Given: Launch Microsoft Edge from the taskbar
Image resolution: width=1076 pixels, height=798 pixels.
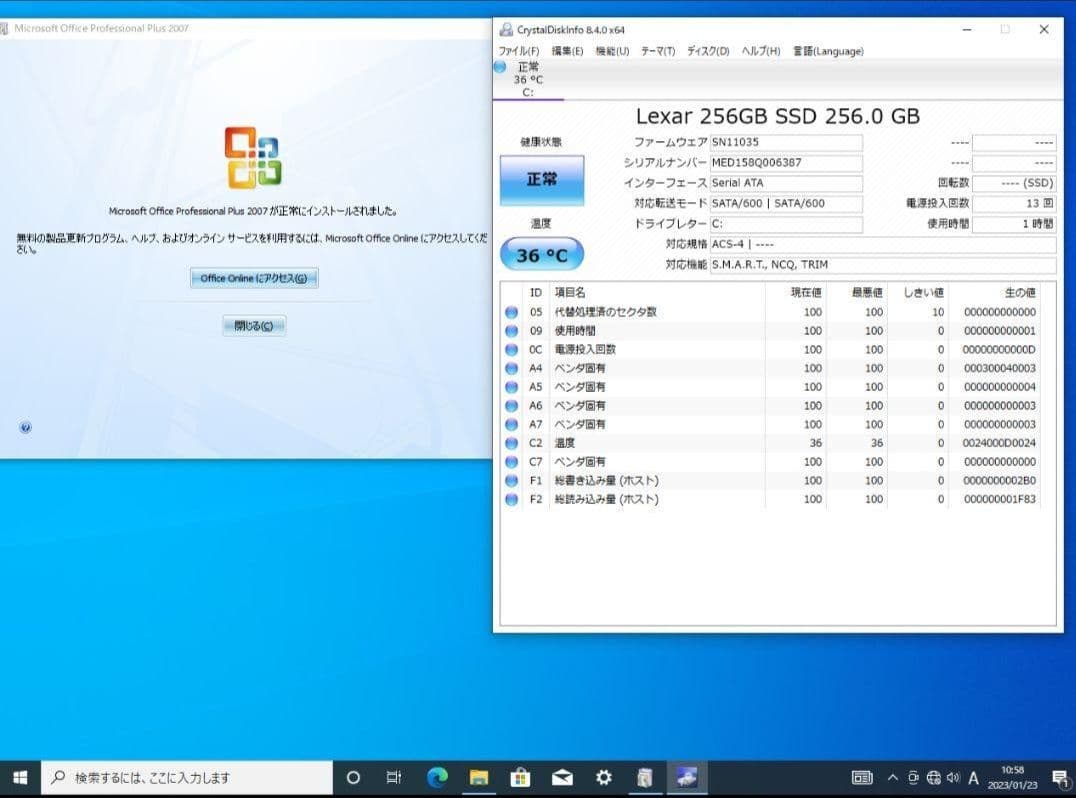Looking at the screenshot, I should (436, 777).
